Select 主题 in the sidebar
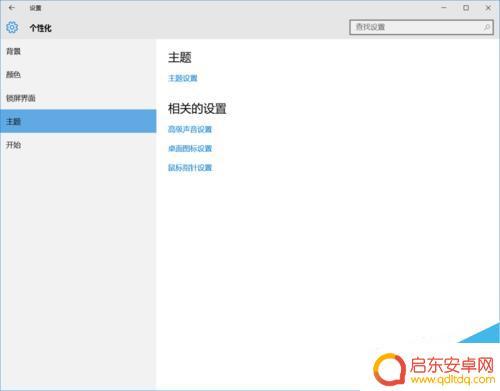 tap(78, 121)
